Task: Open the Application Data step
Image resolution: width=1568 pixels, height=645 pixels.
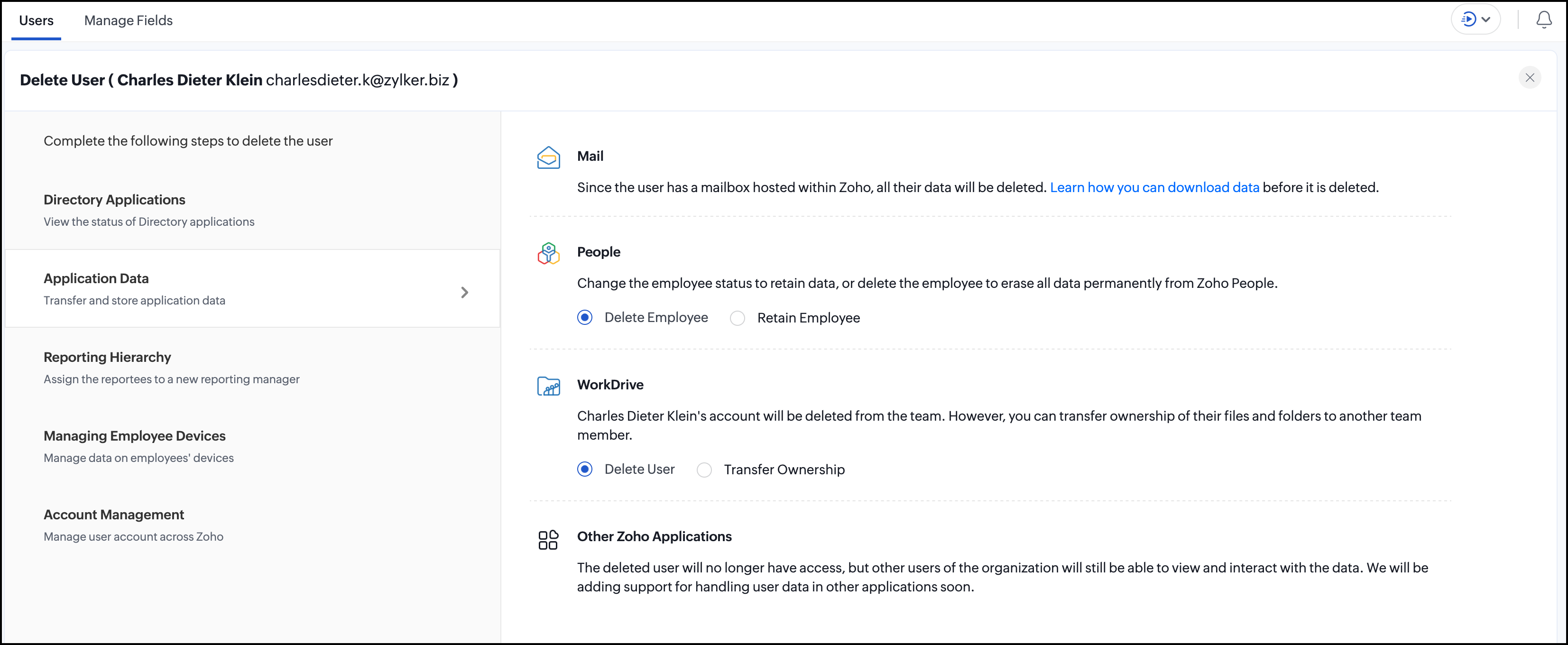Action: [x=253, y=288]
